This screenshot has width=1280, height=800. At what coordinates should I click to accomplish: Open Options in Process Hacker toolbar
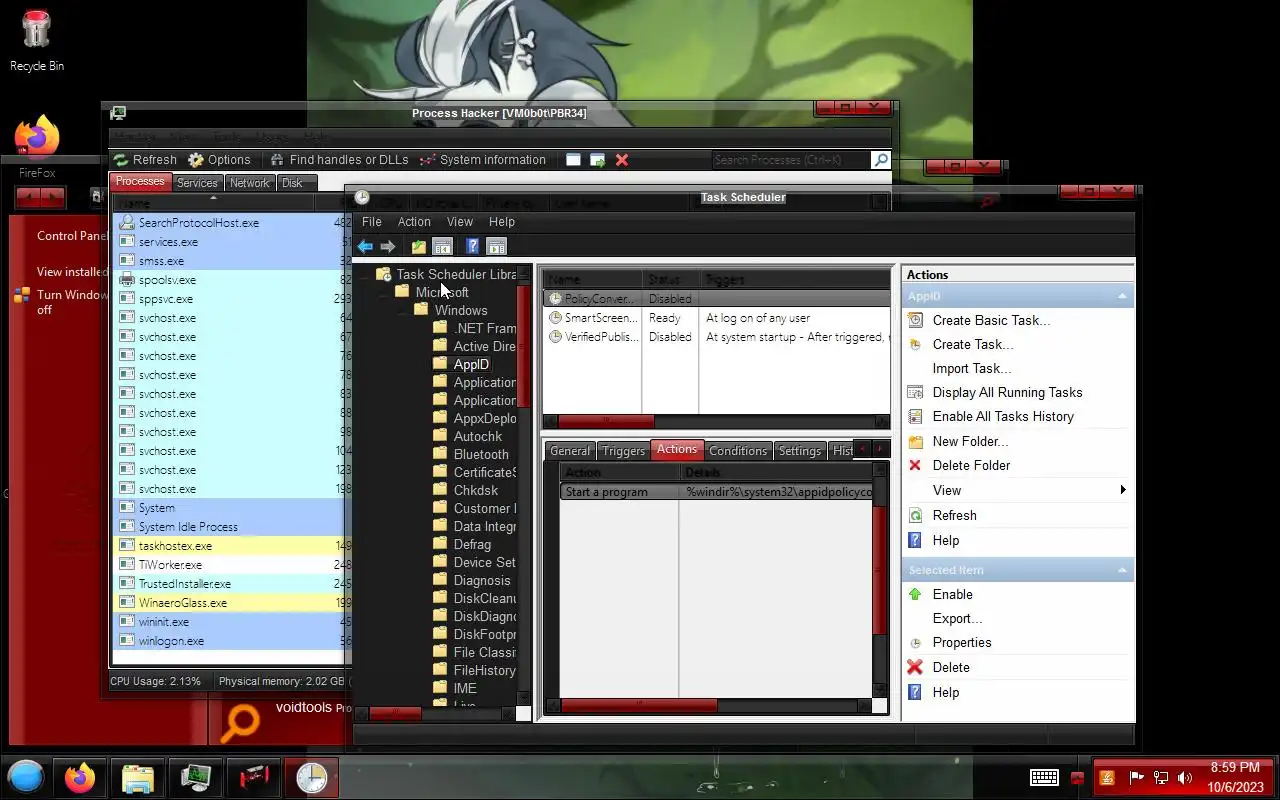coord(220,160)
